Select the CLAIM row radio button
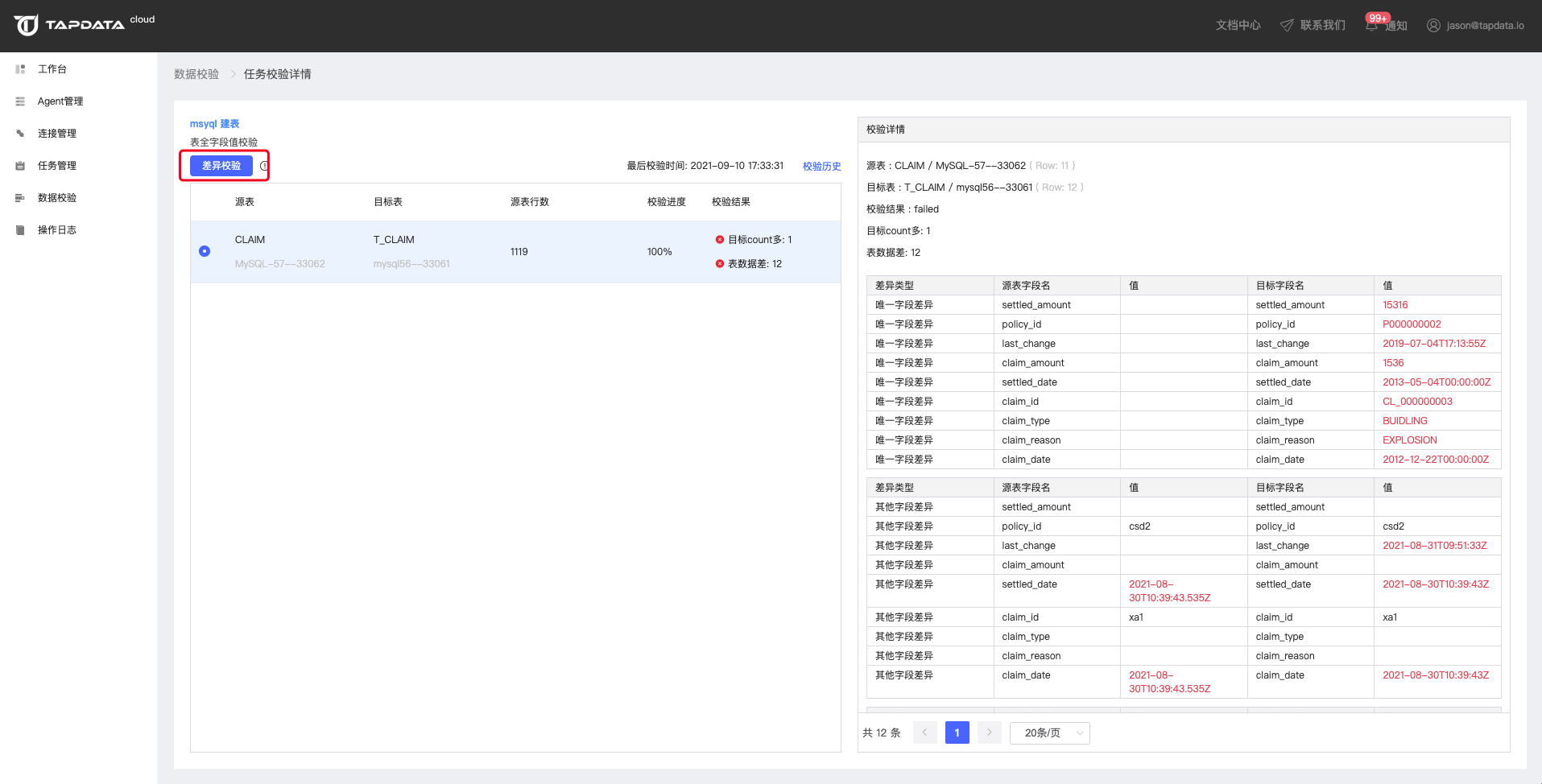 pos(205,251)
